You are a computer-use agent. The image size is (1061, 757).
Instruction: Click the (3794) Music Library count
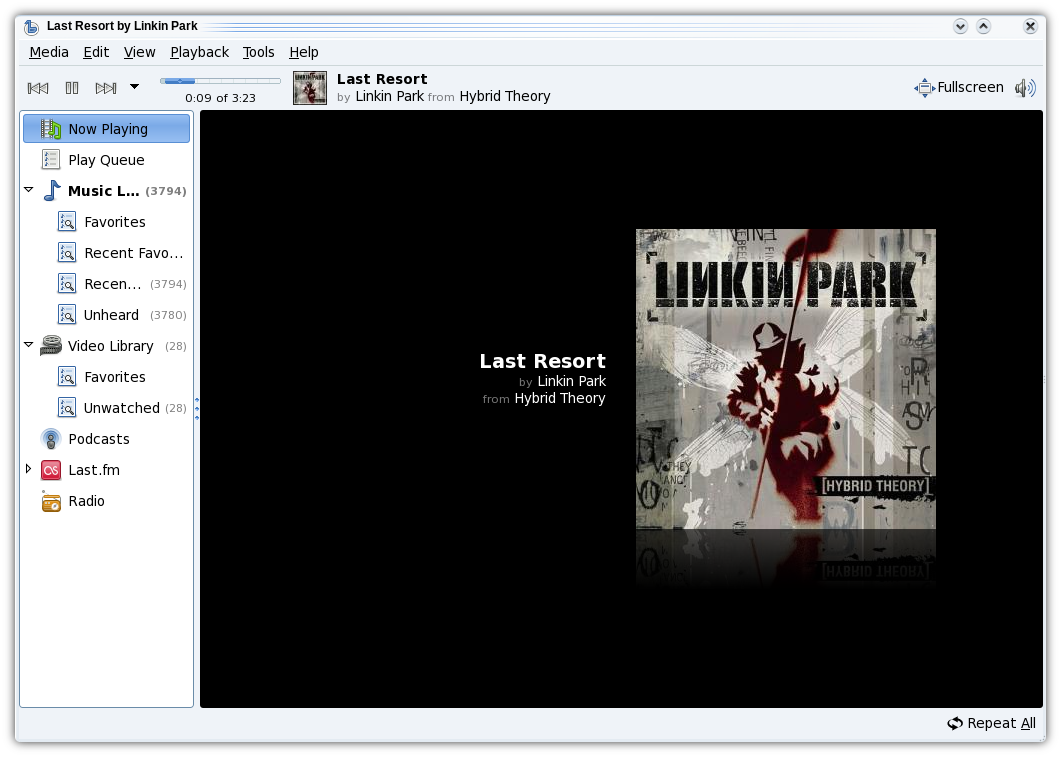coord(166,191)
